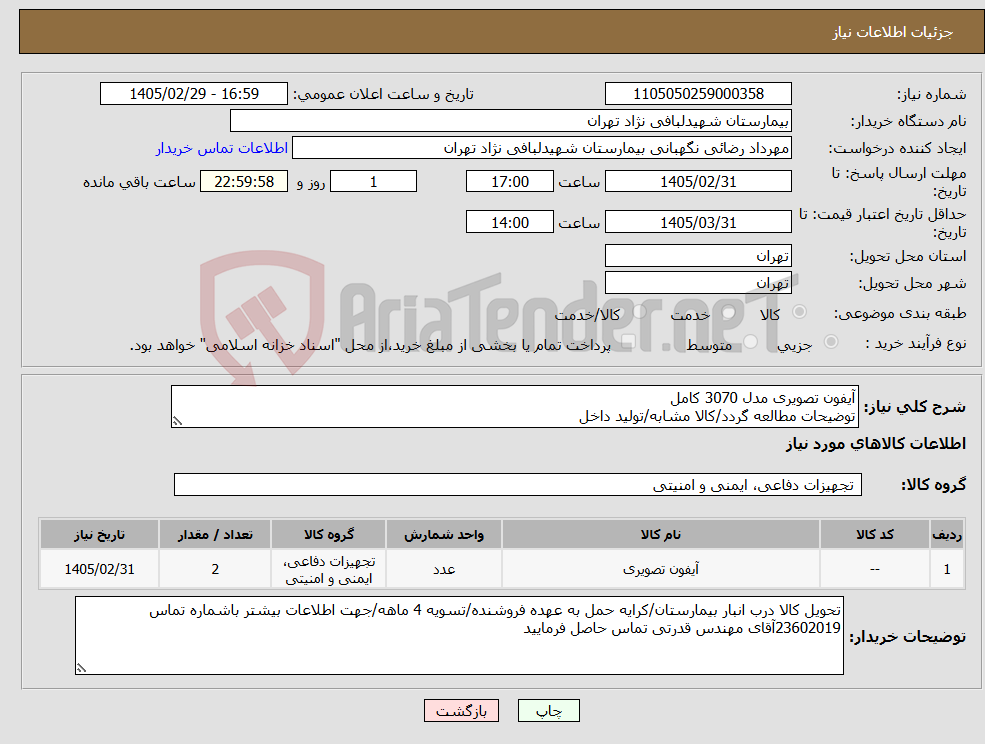985x744 pixels.
Task: Click the ردیف column header
Action: (947, 535)
